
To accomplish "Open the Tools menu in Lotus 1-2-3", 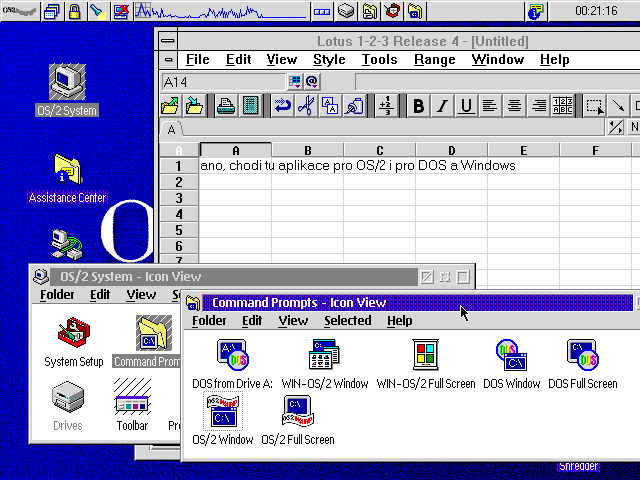I will coord(380,60).
